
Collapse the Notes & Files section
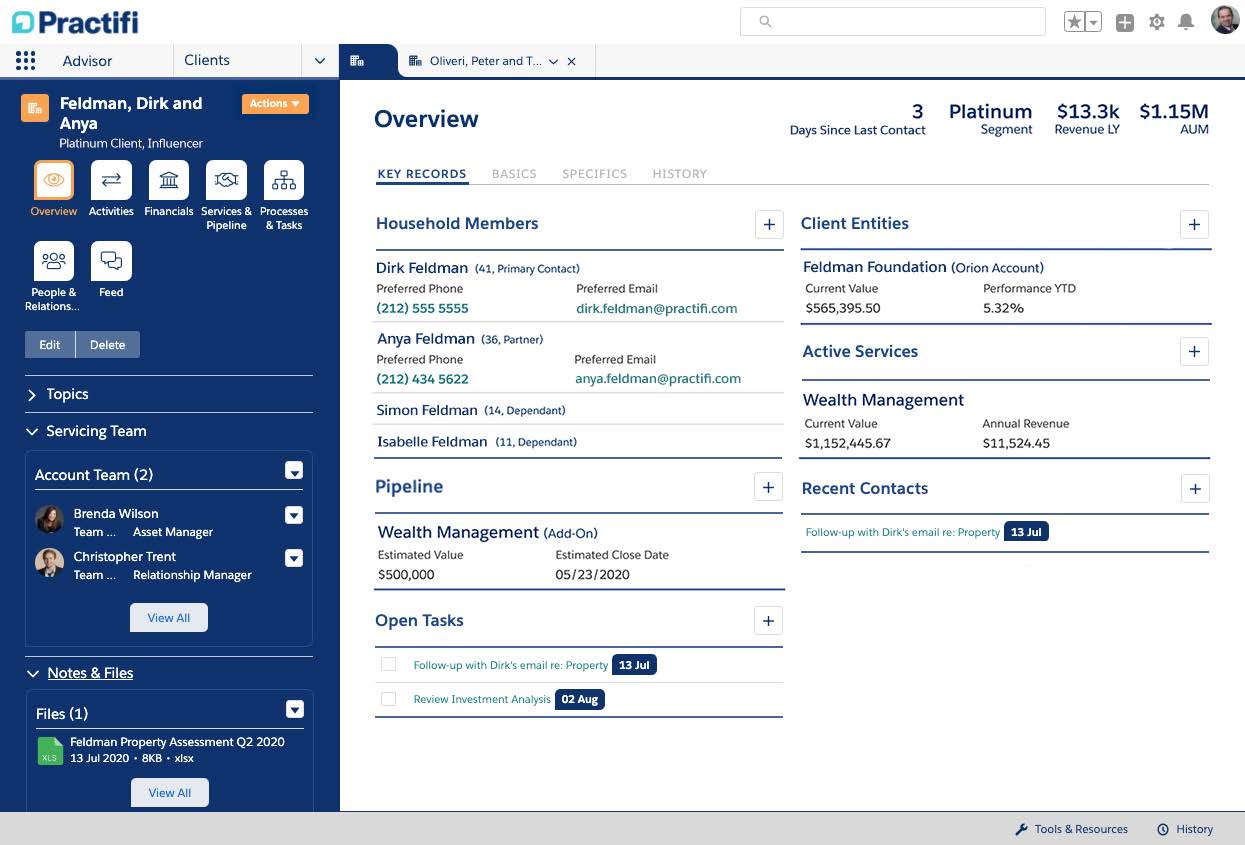tap(32, 674)
